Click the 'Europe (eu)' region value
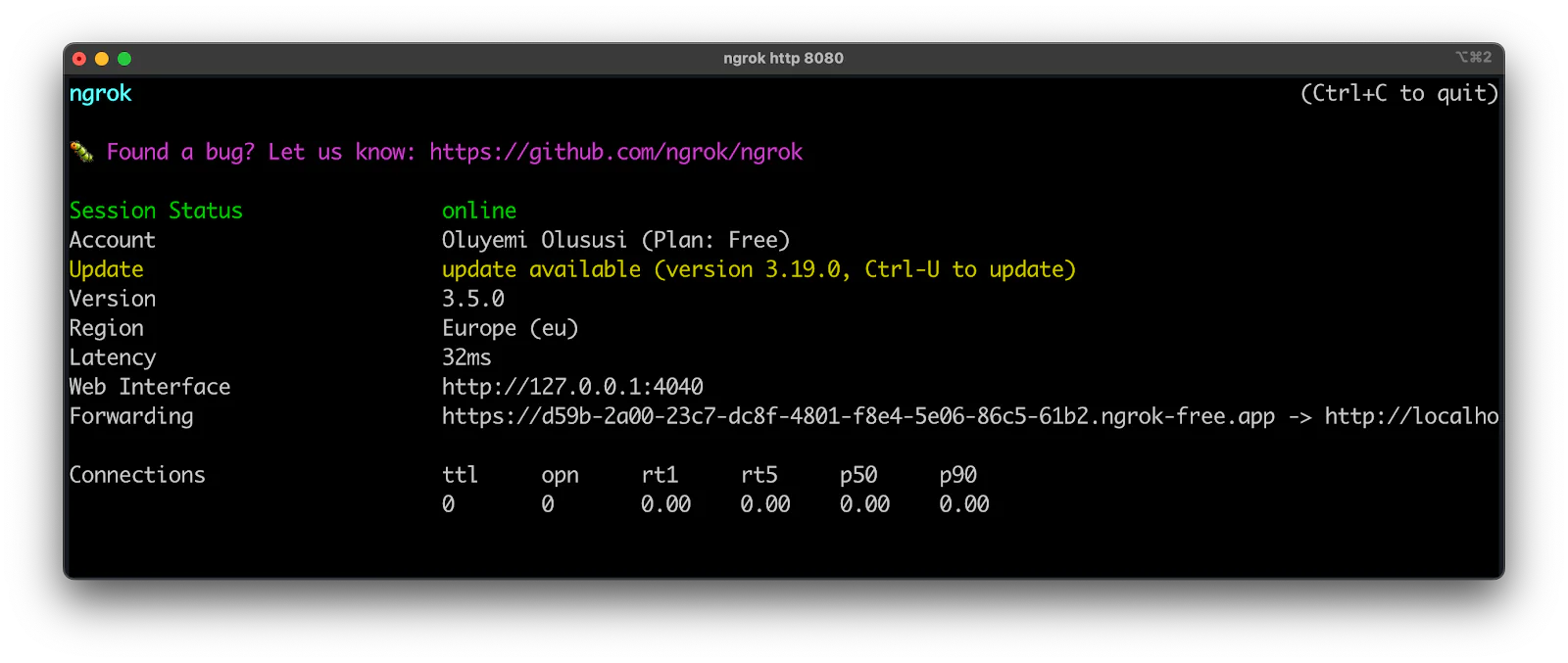Screen dimensions: 1568x663 point(510,328)
